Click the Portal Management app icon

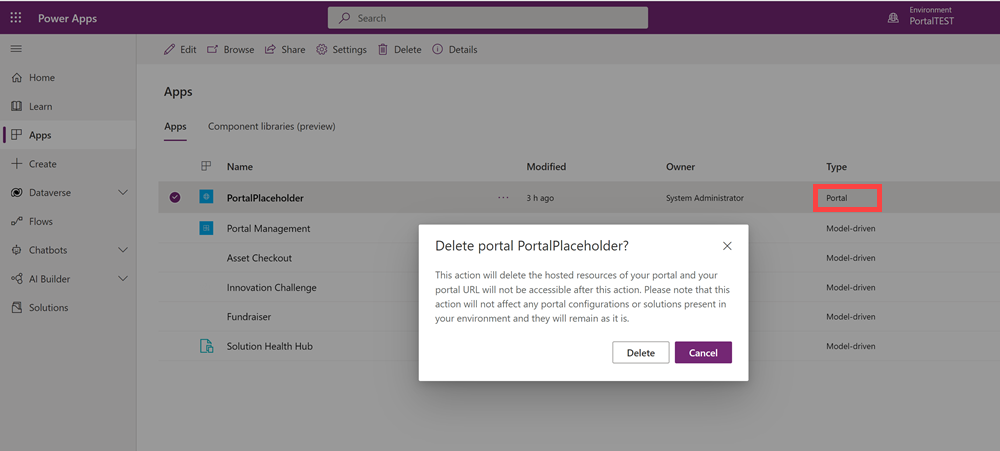pyautogui.click(x=206, y=228)
